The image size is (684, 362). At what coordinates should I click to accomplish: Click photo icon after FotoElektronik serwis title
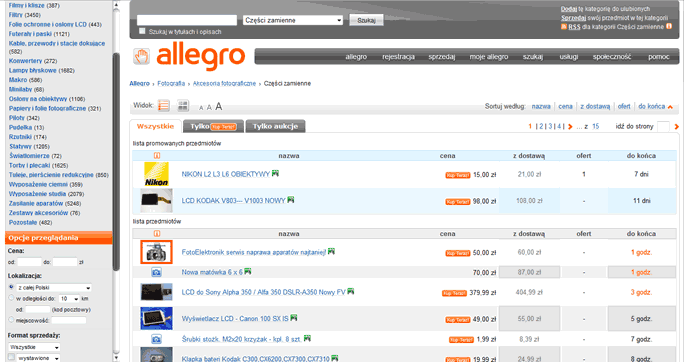click(332, 251)
